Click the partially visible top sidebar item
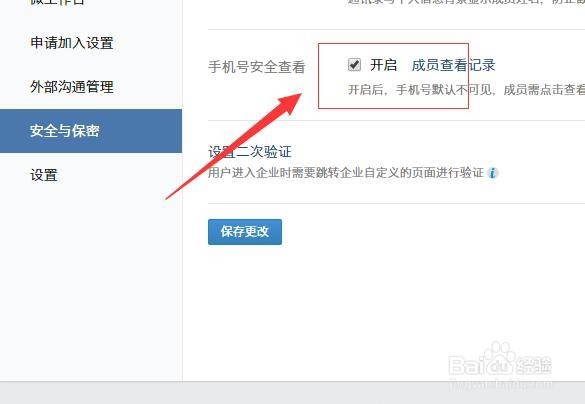The width and height of the screenshot is (585, 404). pos(57,2)
